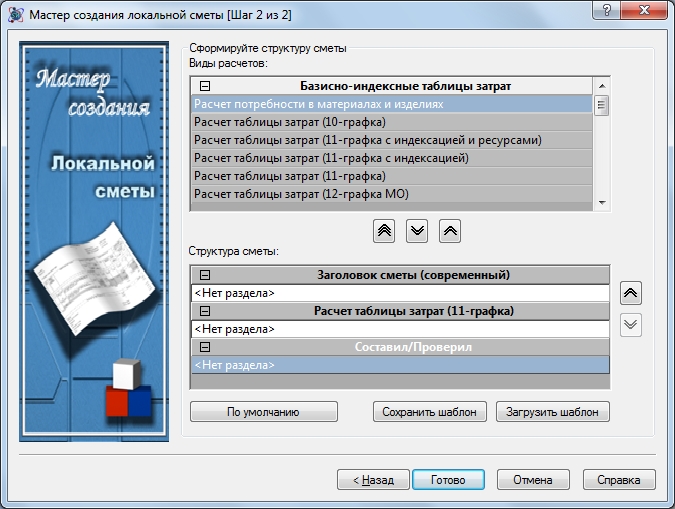Collapse the Базисно-индексные таблицы затрат group
This screenshot has width=675, height=509.
click(x=205, y=86)
